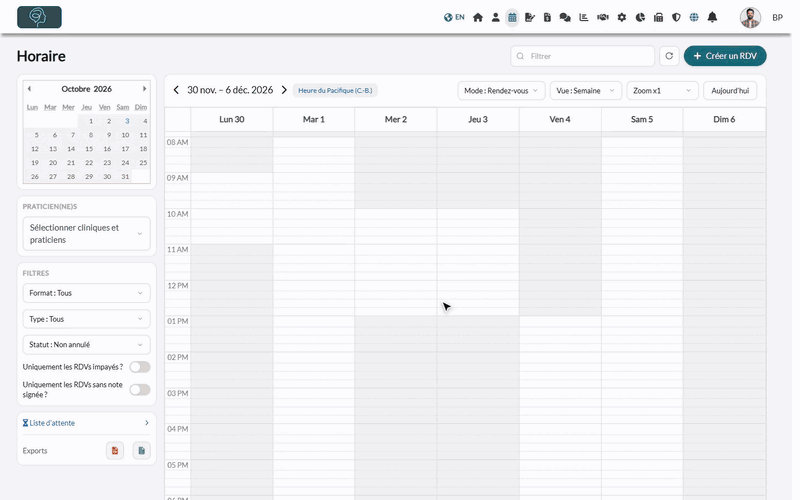
Task: Click the Aujourd'hui button
Action: (730, 91)
